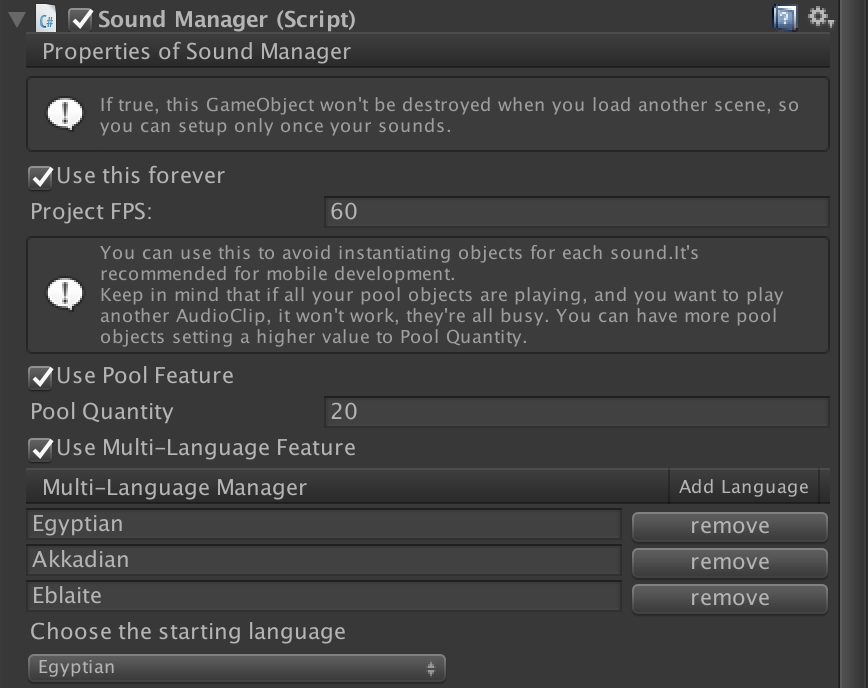
Task: Click the Akkadian language name field
Action: [x=324, y=560]
